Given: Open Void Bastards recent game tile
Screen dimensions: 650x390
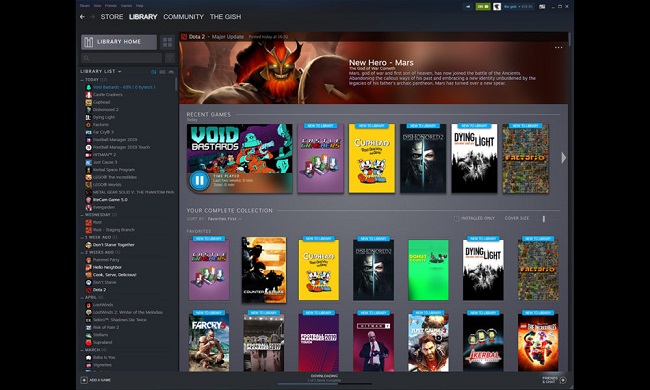Looking at the screenshot, I should coord(240,159).
